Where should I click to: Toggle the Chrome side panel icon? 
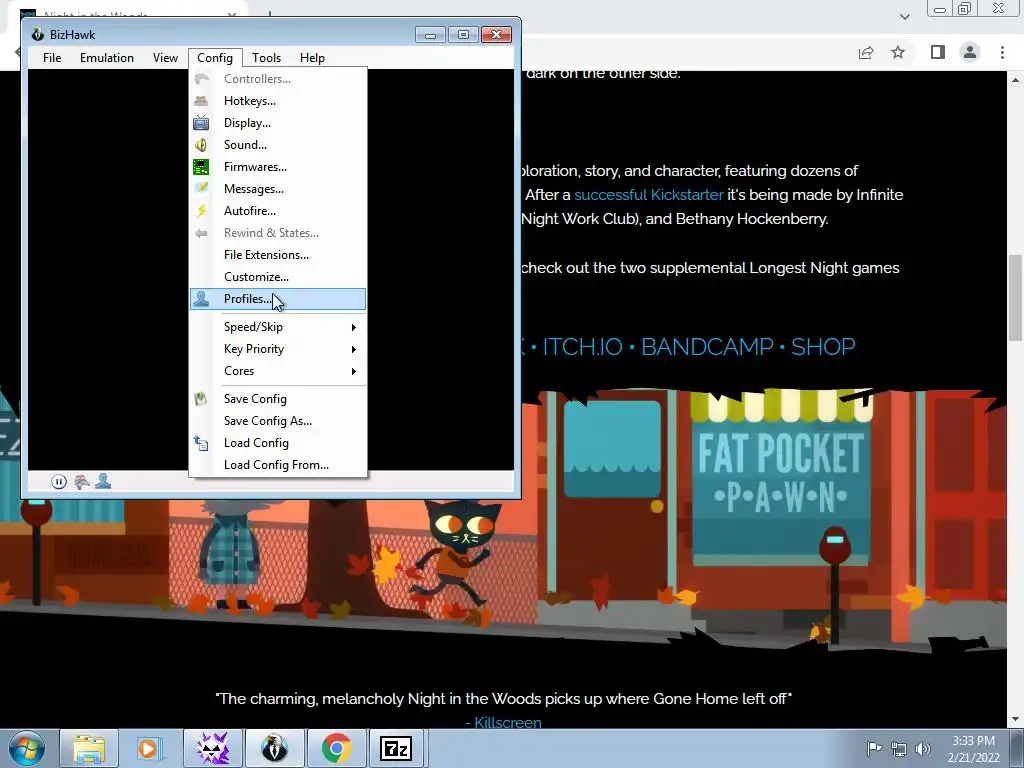pos(938,52)
